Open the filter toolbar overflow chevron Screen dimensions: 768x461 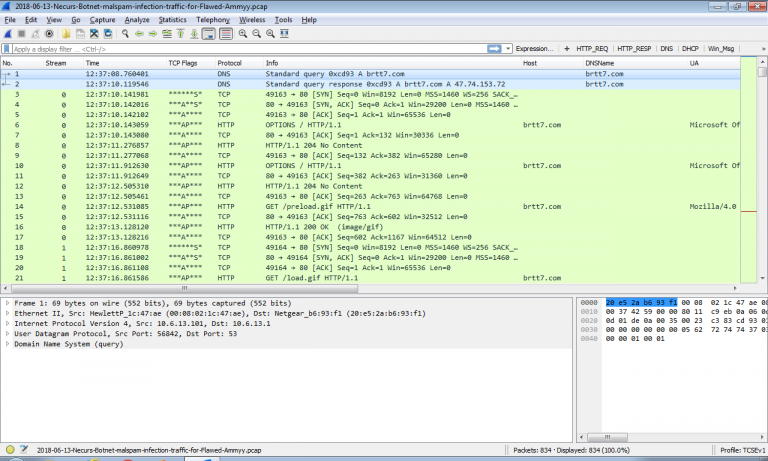763,49
